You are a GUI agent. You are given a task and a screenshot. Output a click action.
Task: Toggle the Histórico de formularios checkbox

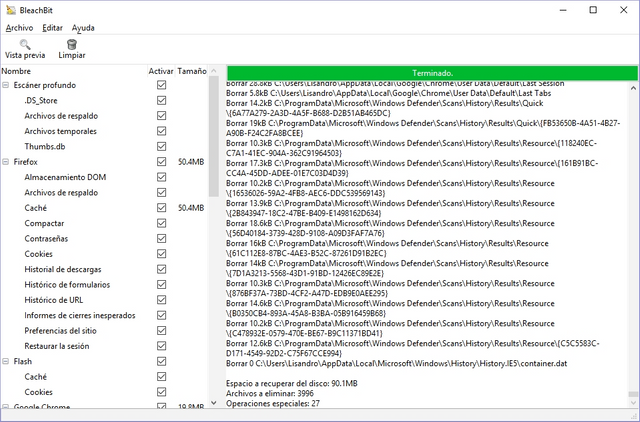pyautogui.click(x=162, y=284)
